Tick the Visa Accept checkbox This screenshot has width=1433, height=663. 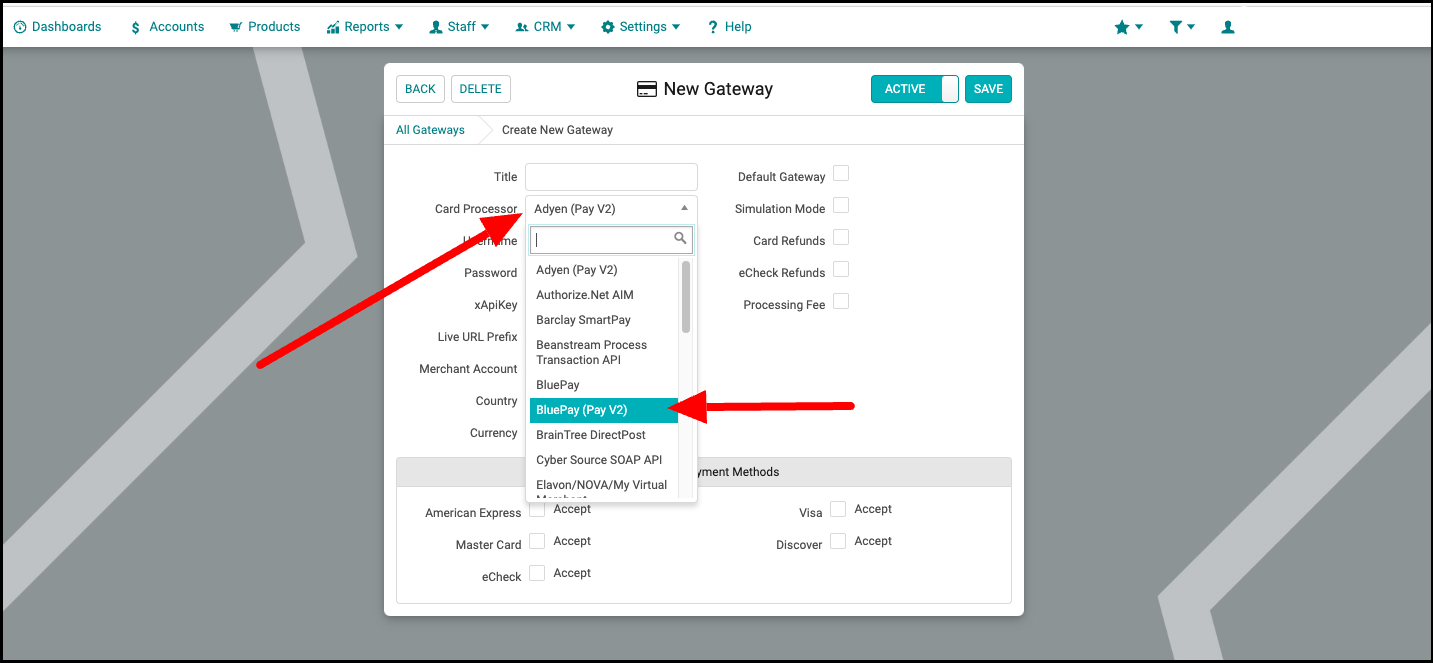[x=838, y=509]
